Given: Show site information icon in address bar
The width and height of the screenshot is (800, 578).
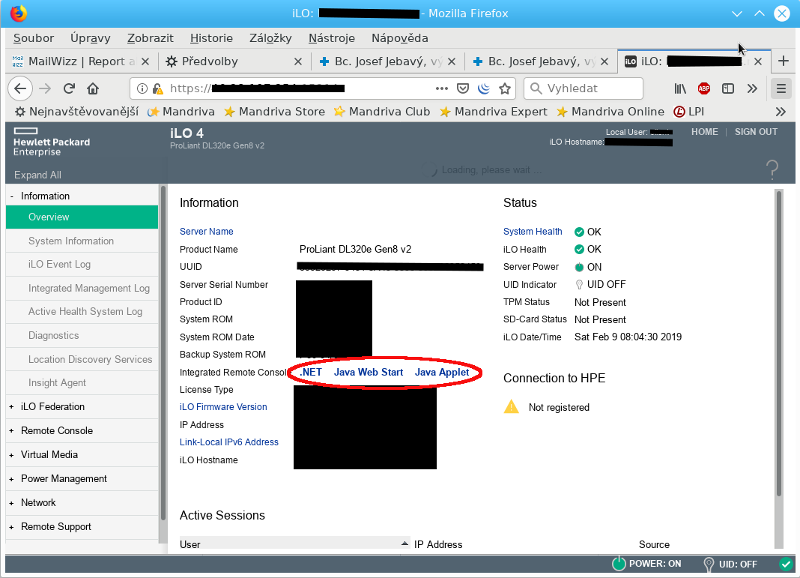Looking at the screenshot, I should click(x=142, y=89).
